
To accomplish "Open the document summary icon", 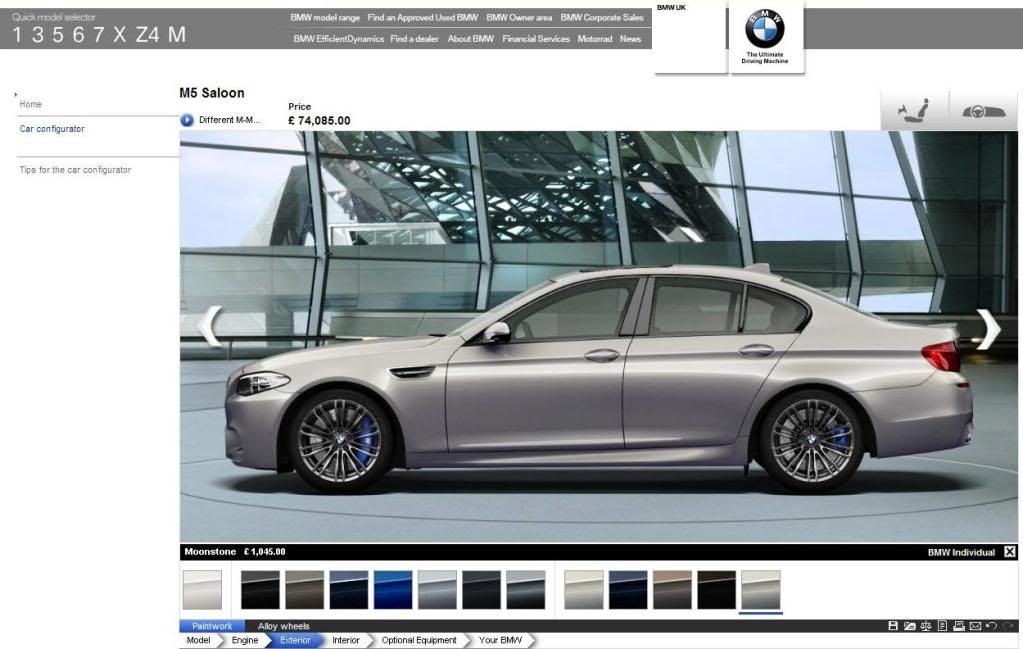I will coord(942,626).
